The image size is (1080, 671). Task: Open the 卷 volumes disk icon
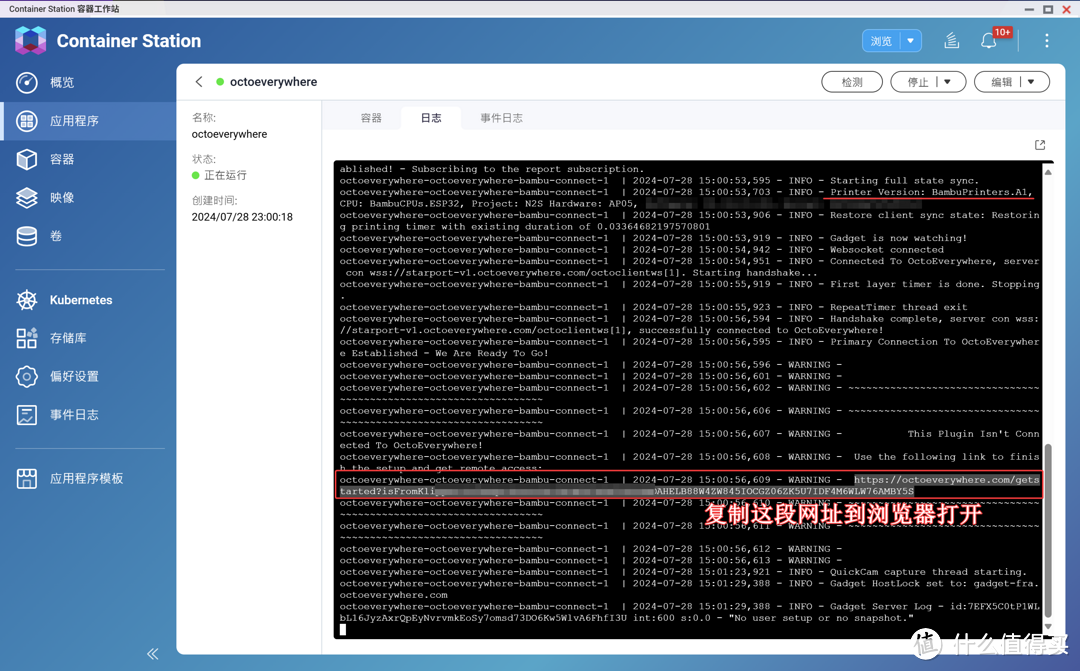pos(27,236)
